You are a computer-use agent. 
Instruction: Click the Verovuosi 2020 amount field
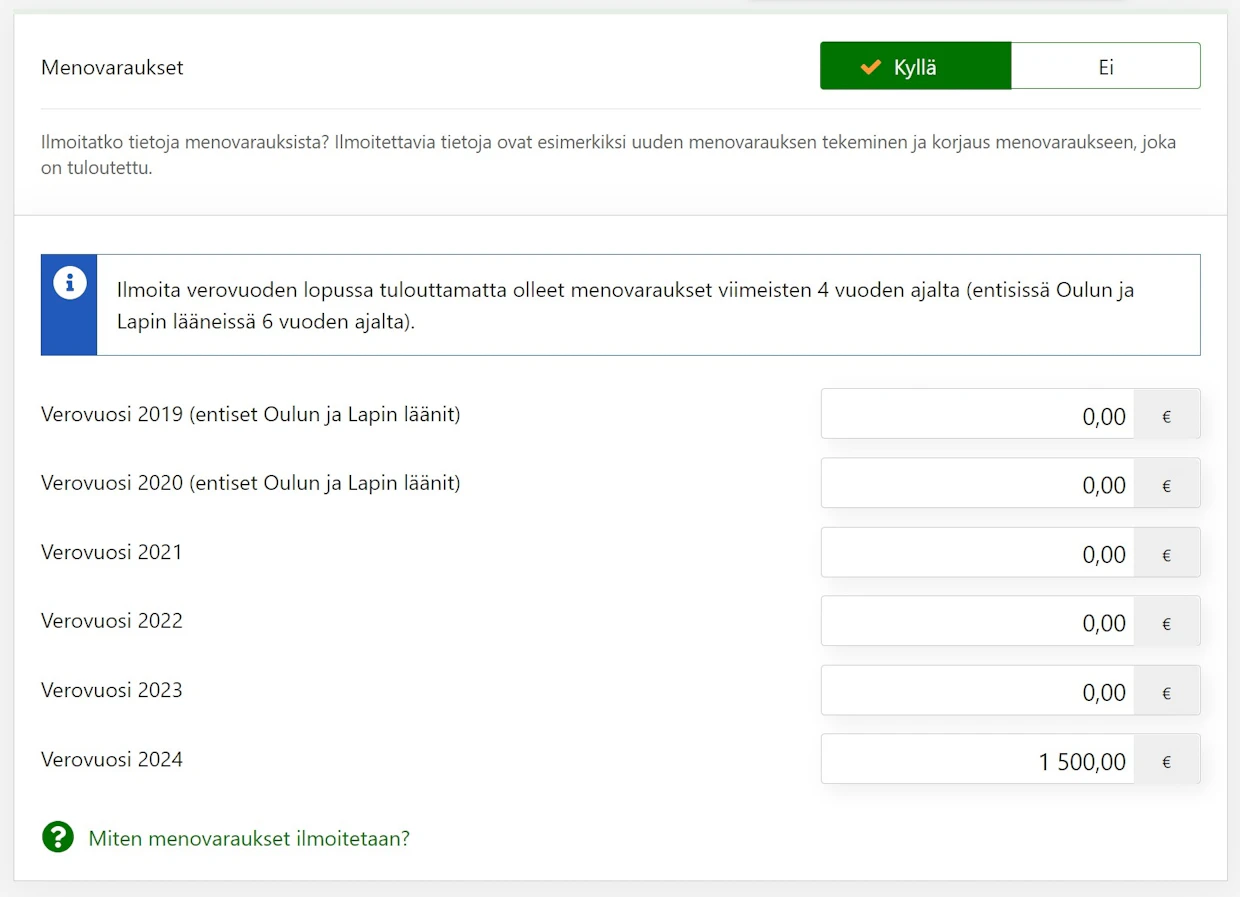pos(978,483)
